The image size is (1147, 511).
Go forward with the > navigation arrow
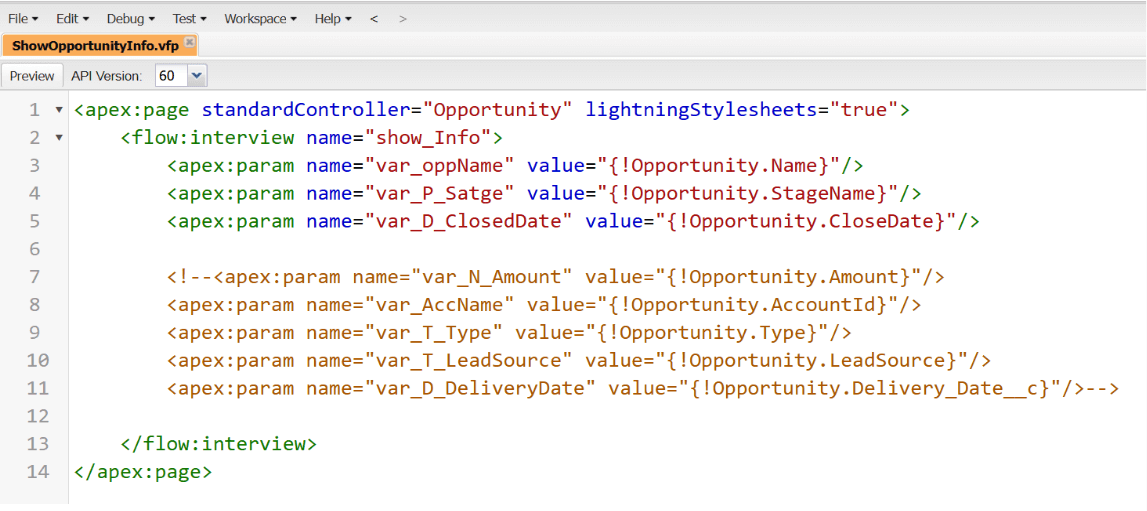402,18
